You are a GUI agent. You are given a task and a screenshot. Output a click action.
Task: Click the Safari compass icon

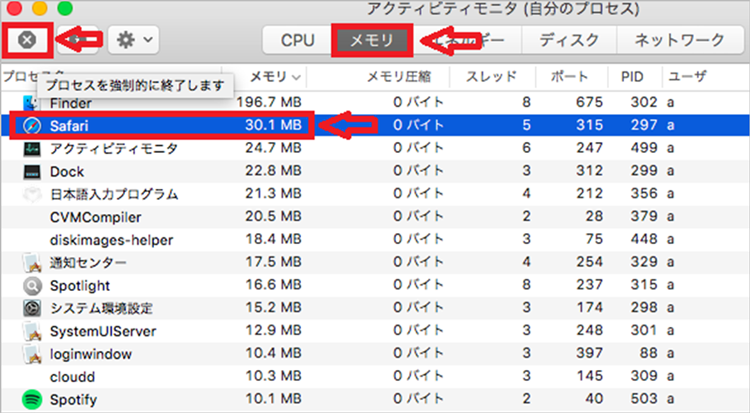pyautogui.click(x=32, y=125)
